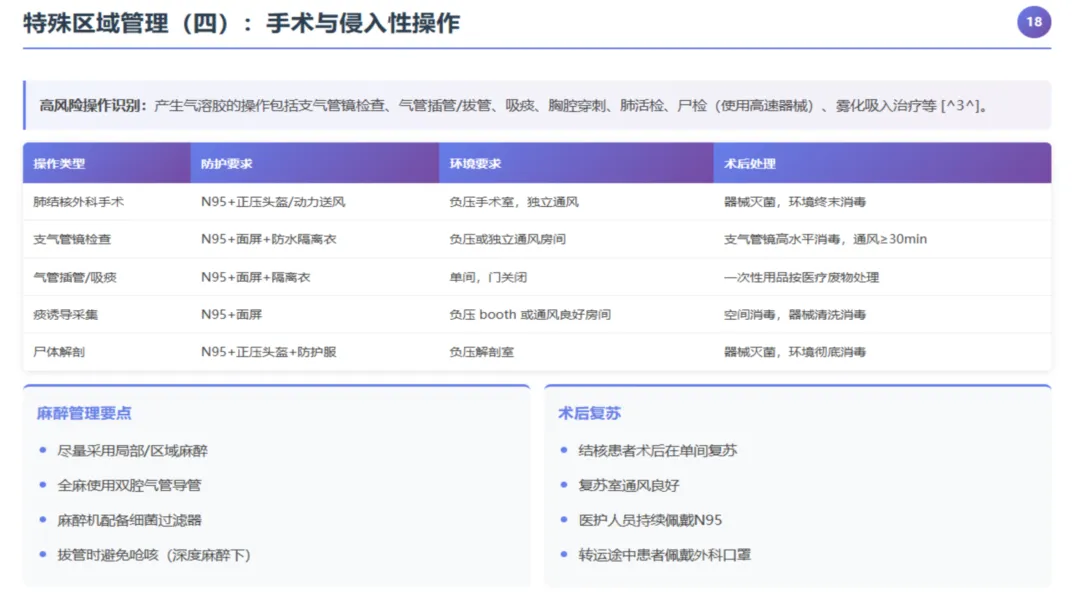The height and width of the screenshot is (608, 1080).
Task: Click the 肺结核外科手术 table row
Action: coord(537,202)
